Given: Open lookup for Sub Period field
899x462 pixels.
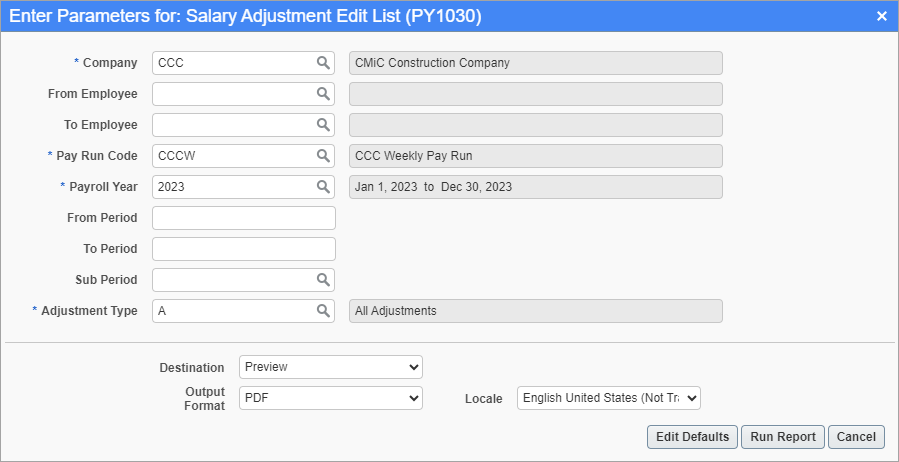Looking at the screenshot, I should pyautogui.click(x=323, y=280).
